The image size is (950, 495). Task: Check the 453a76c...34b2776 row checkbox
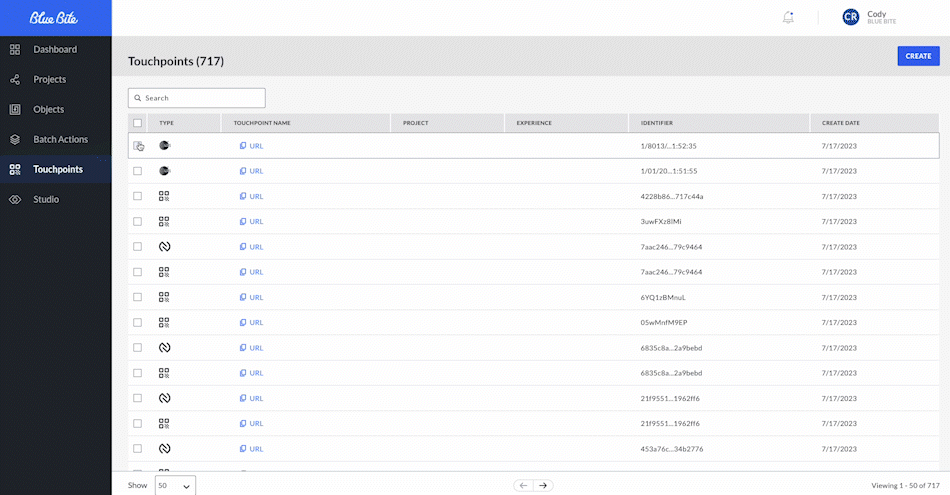(x=138, y=449)
